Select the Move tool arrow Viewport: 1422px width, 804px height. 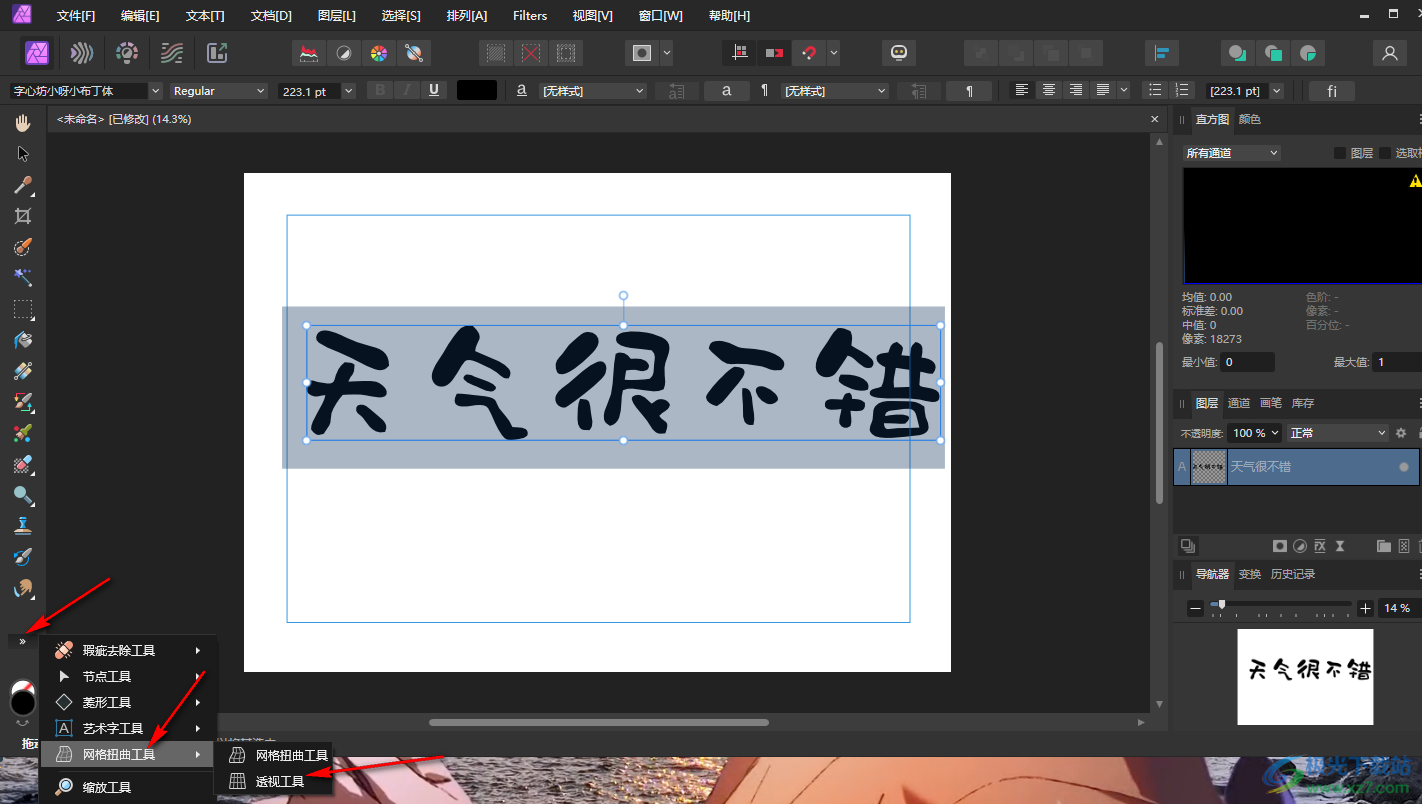[x=22, y=154]
